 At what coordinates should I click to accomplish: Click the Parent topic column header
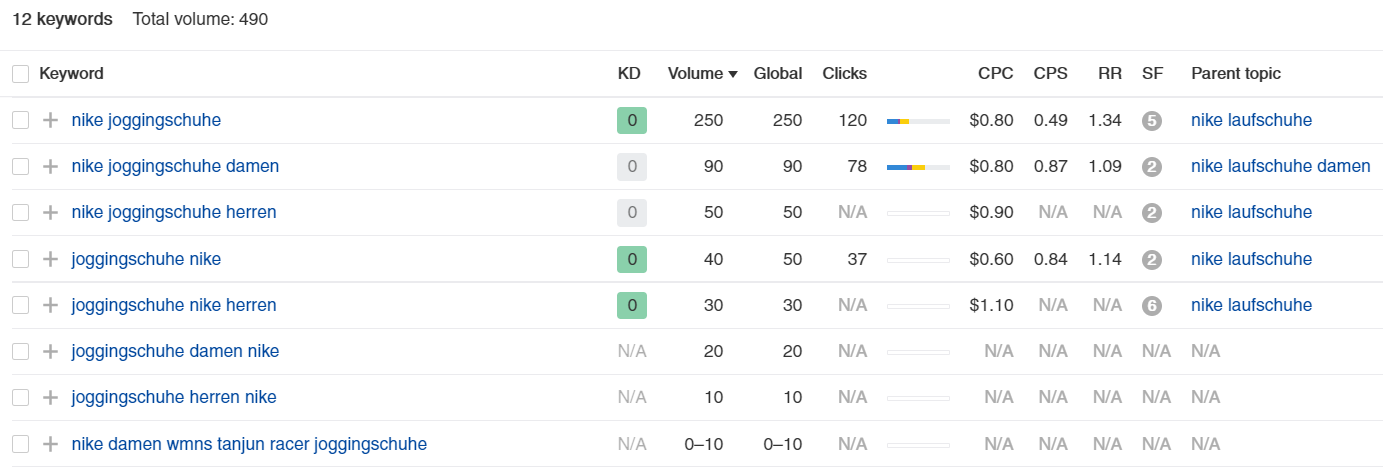(1235, 74)
